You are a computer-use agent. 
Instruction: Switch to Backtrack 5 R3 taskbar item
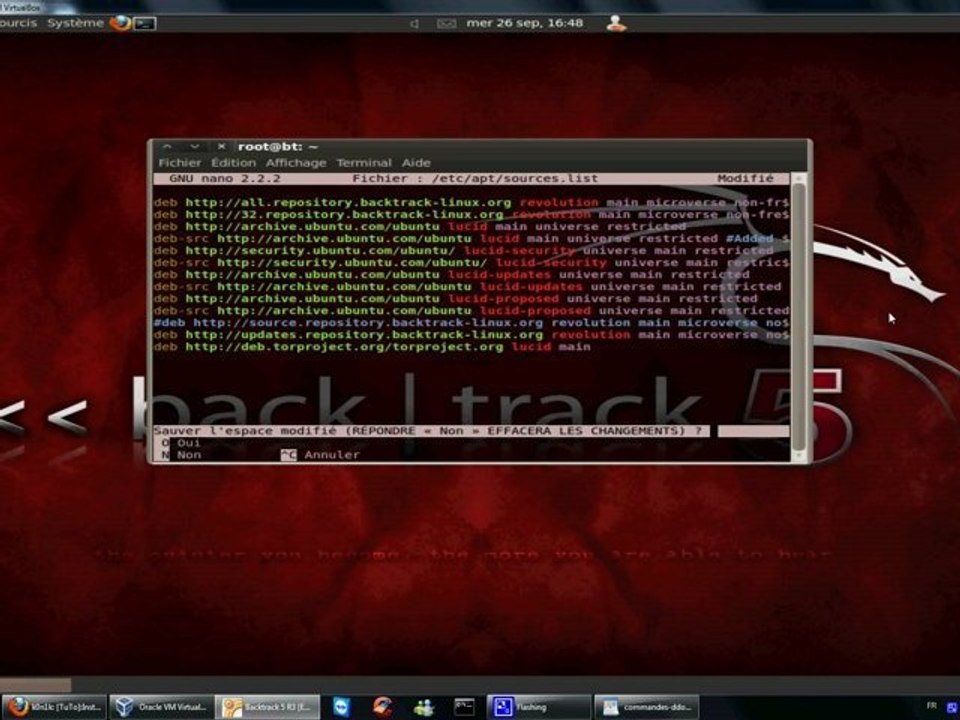(268, 707)
